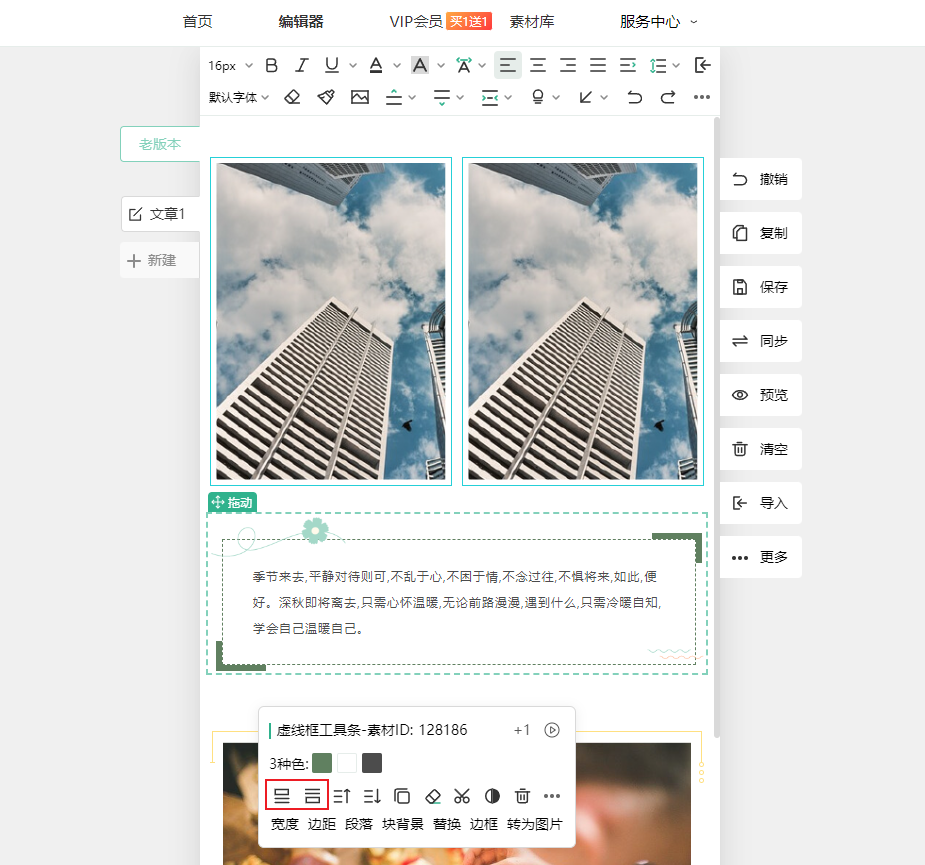Select the green color swatch
Screen dimensions: 925x865
click(x=322, y=763)
